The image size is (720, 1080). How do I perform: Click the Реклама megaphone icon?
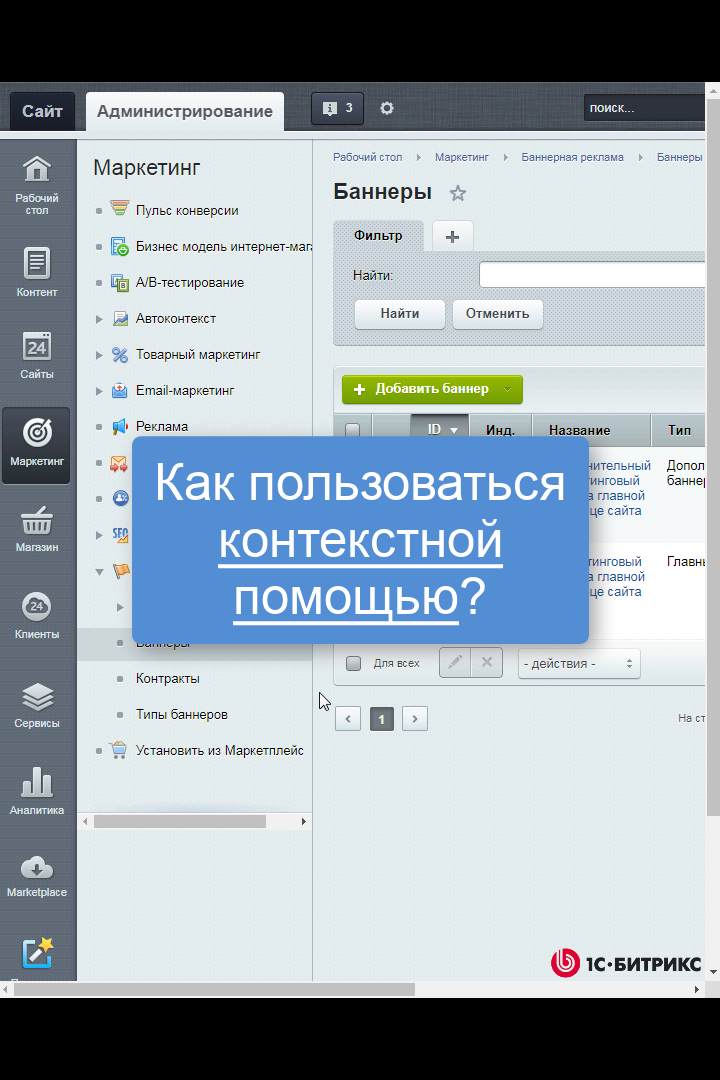[120, 426]
